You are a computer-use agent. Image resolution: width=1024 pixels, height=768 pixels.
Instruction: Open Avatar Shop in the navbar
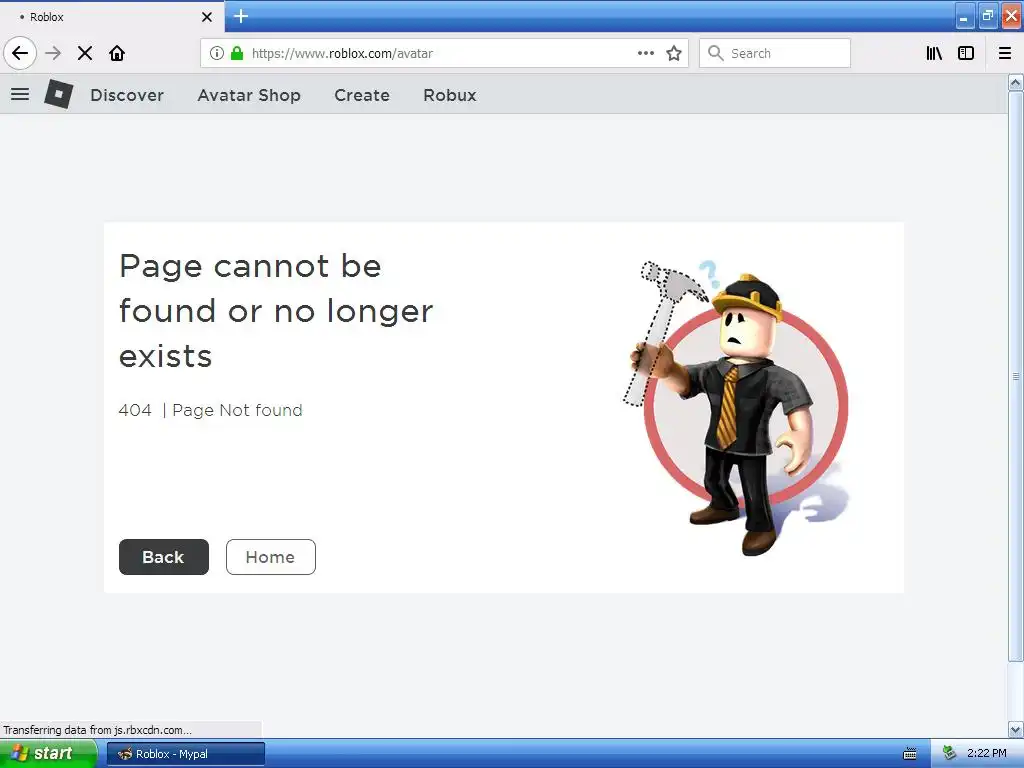click(x=249, y=95)
